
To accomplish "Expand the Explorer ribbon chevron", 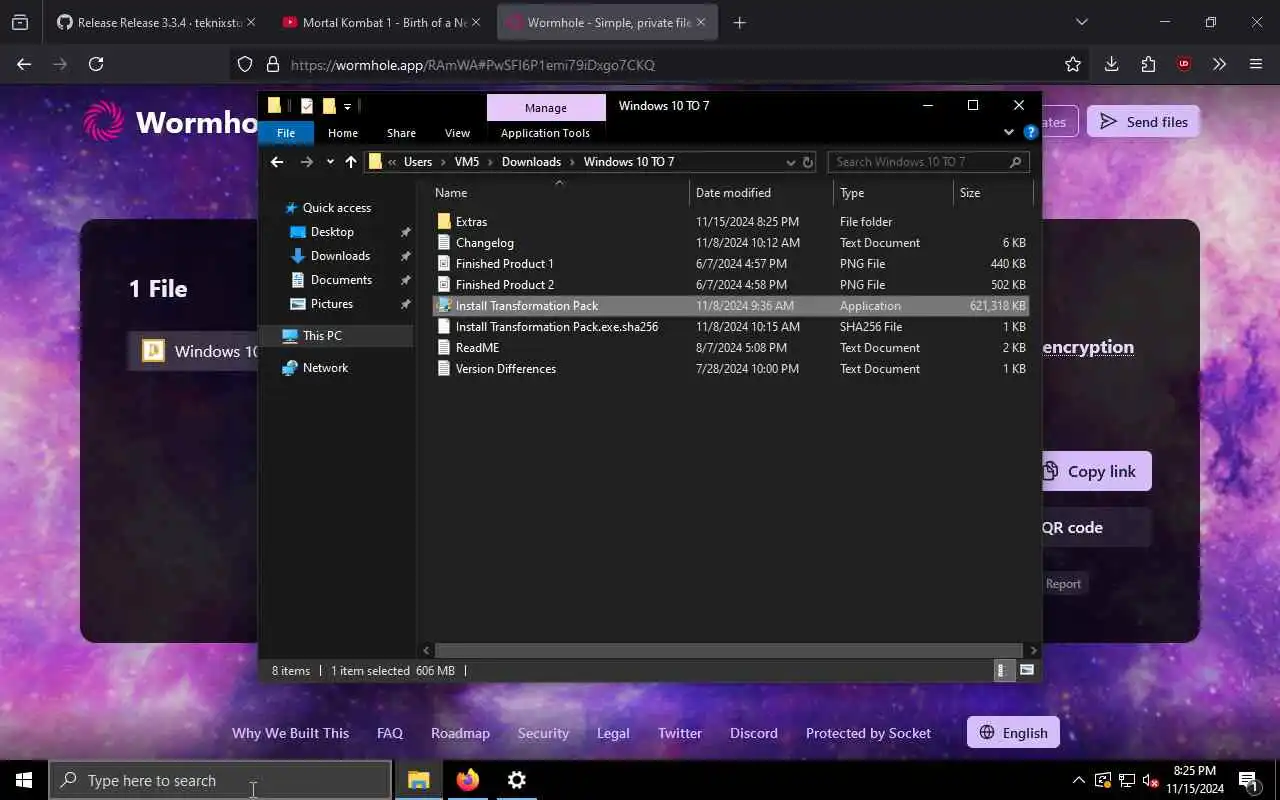I will tap(1009, 132).
